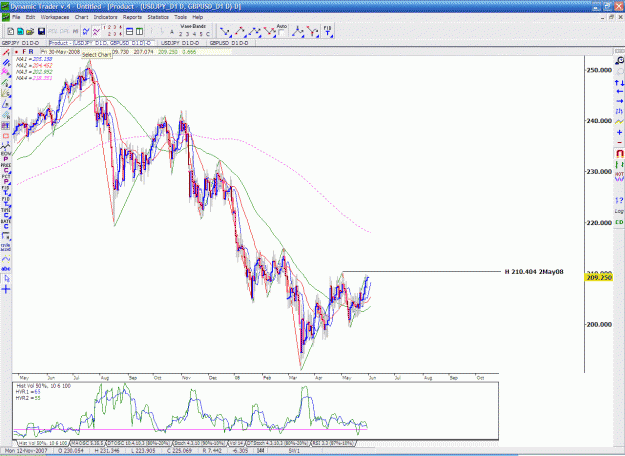Open the File menu
The width and height of the screenshot is (625, 456).
(16, 17)
